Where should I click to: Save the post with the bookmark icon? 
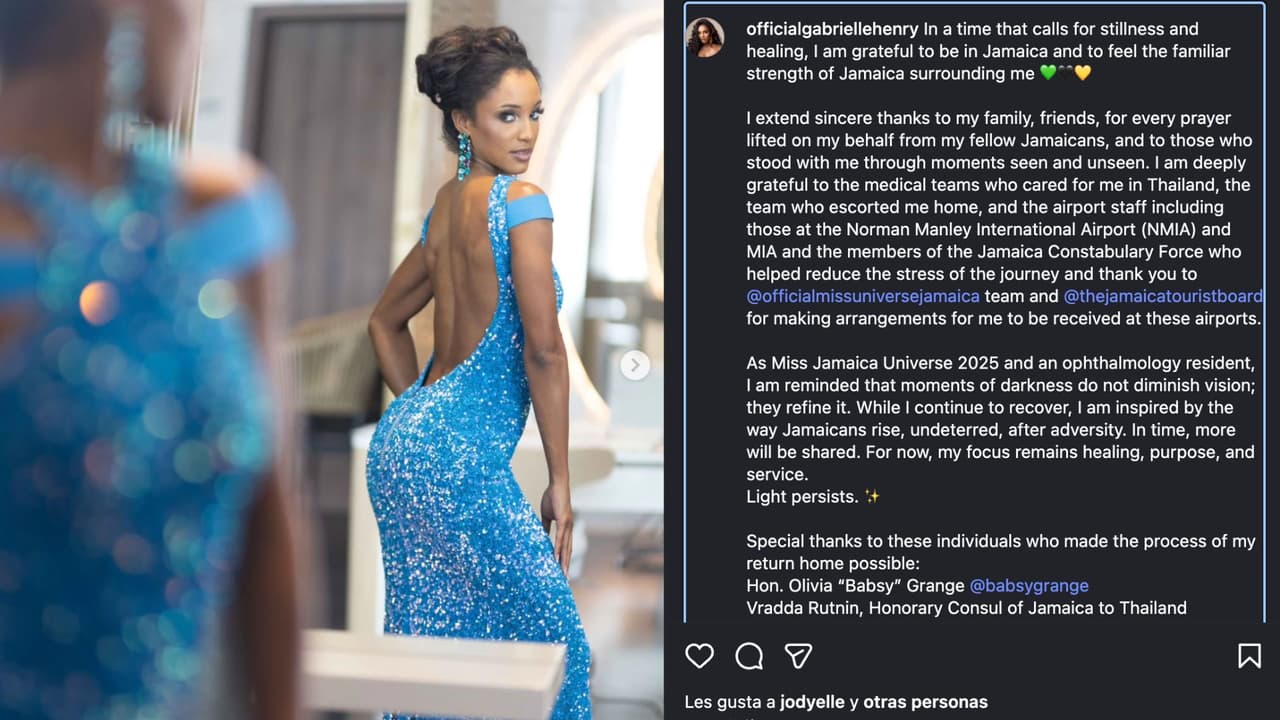point(1249,656)
